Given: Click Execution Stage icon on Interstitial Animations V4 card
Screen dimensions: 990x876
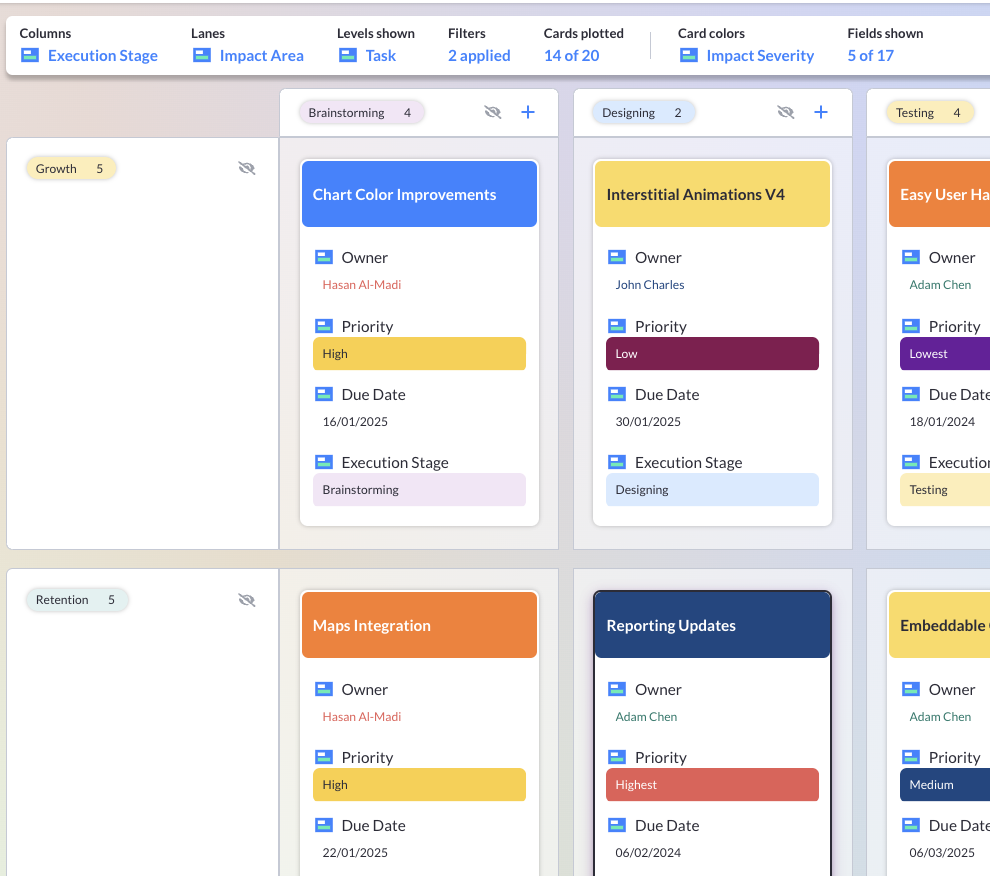Looking at the screenshot, I should click(x=617, y=462).
